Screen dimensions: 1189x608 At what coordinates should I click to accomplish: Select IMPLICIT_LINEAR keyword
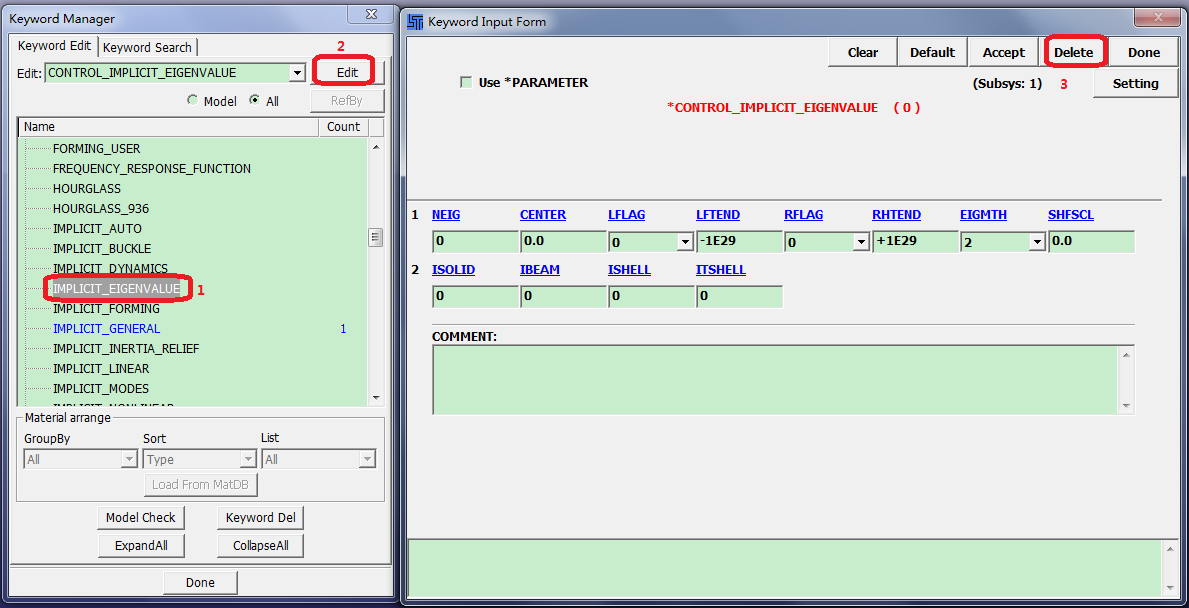click(101, 368)
